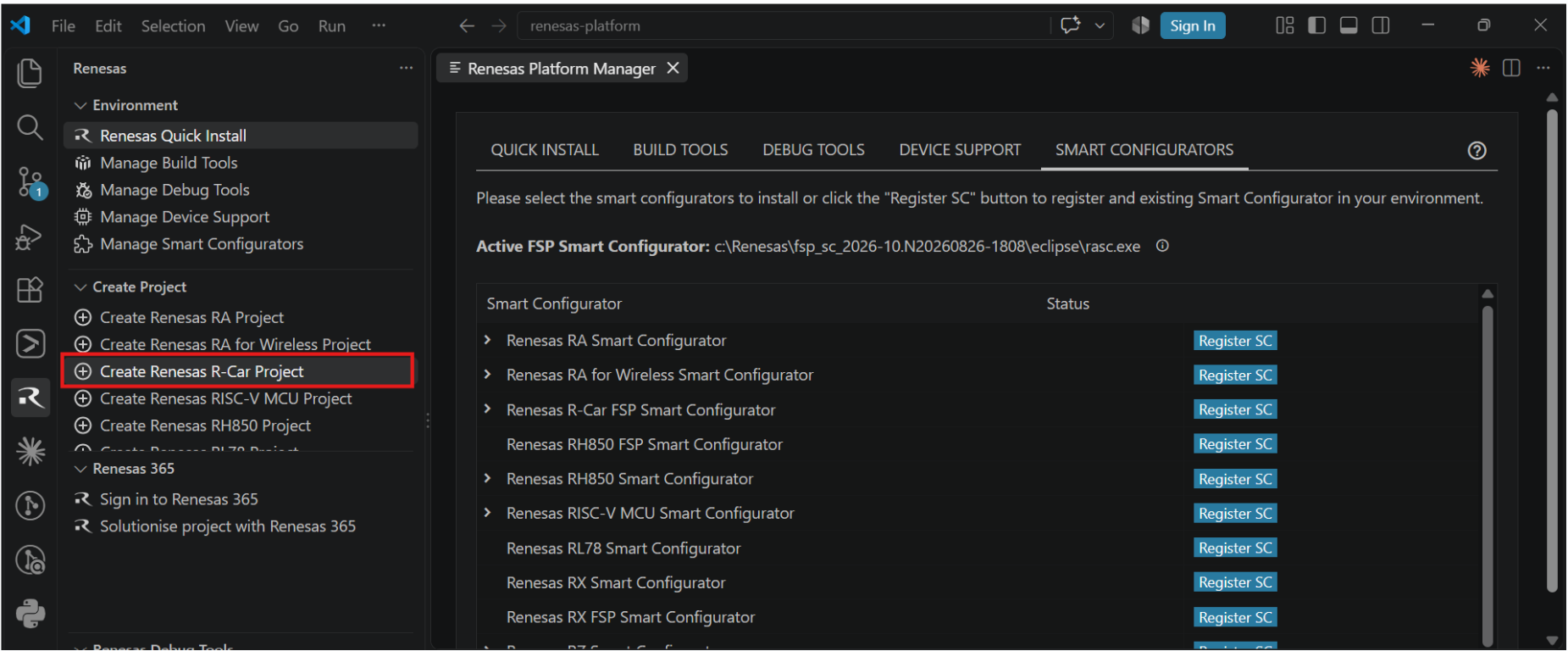Toggle the secondary side bar layout icon
This screenshot has width=1568, height=651.
click(x=1381, y=25)
